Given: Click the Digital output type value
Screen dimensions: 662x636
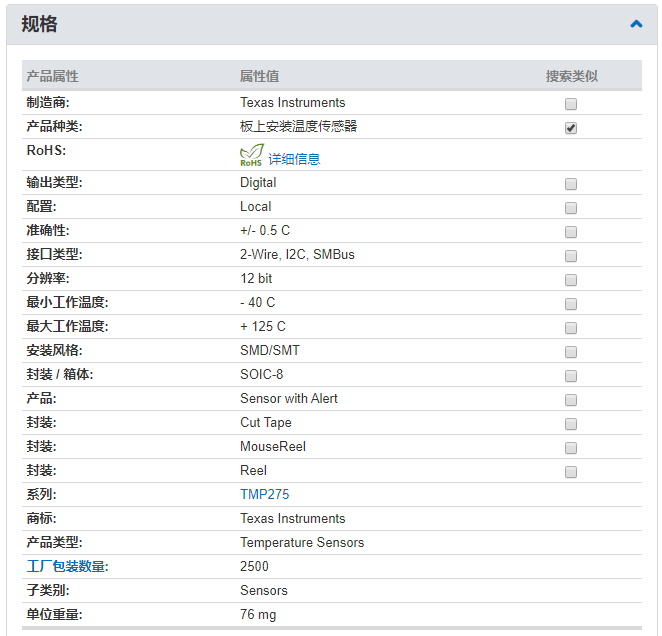Looking at the screenshot, I should 258,182.
